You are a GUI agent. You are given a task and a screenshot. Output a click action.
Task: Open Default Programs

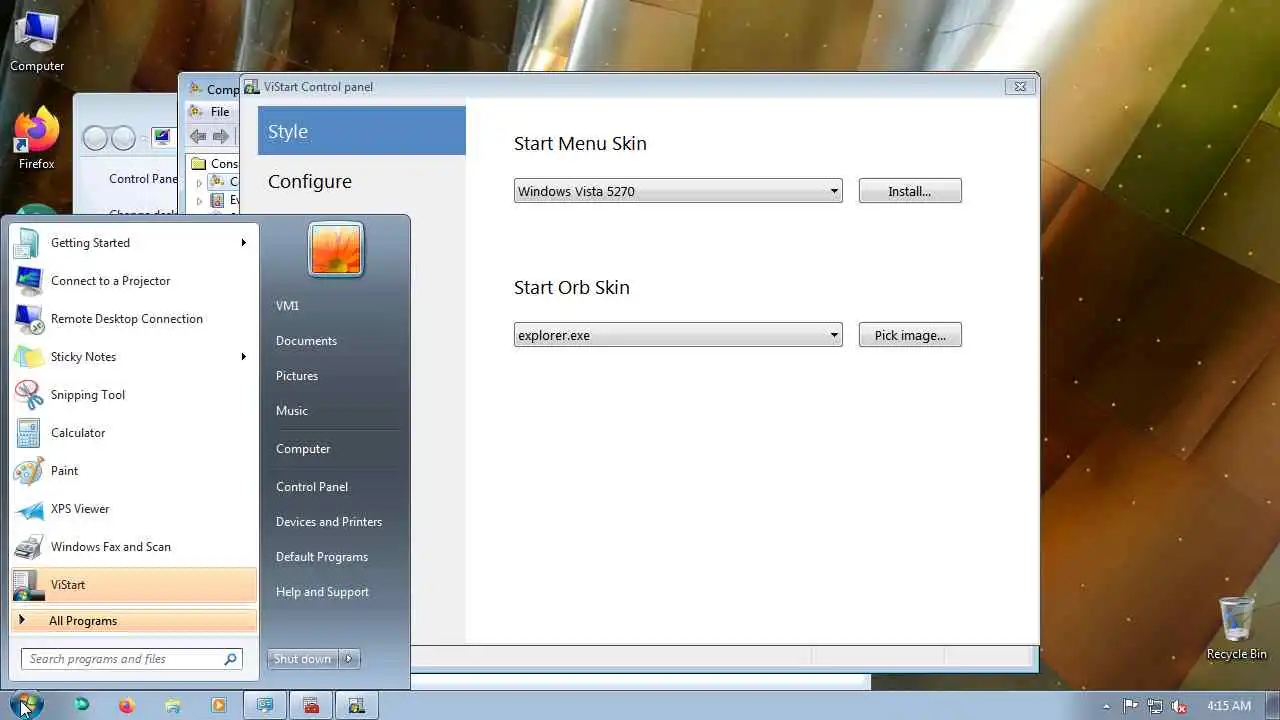coord(322,557)
